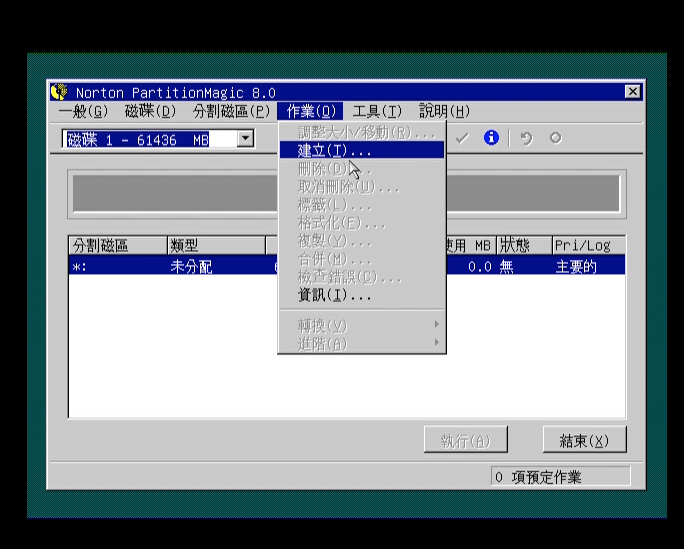Click the circle discard icon in toolbar
Image resolution: width=684 pixels, height=549 pixels.
(x=555, y=138)
